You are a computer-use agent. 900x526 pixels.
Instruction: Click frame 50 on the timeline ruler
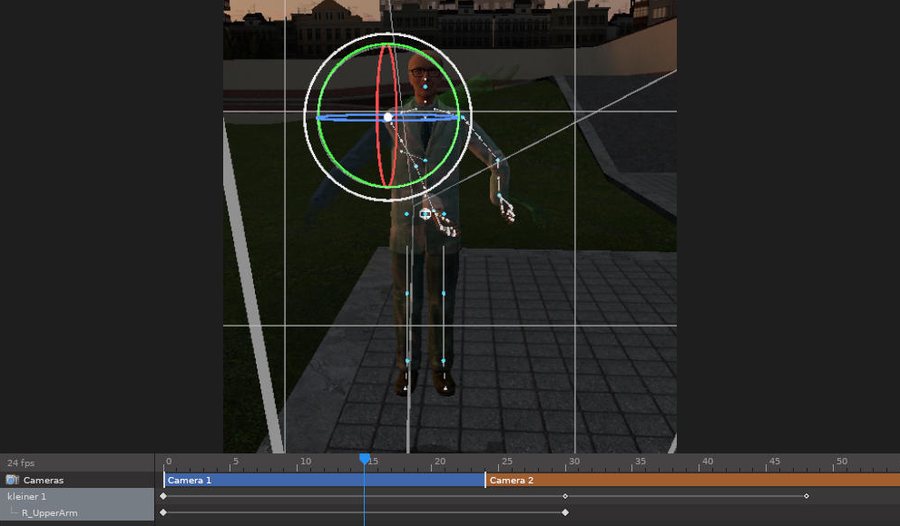[x=841, y=461]
